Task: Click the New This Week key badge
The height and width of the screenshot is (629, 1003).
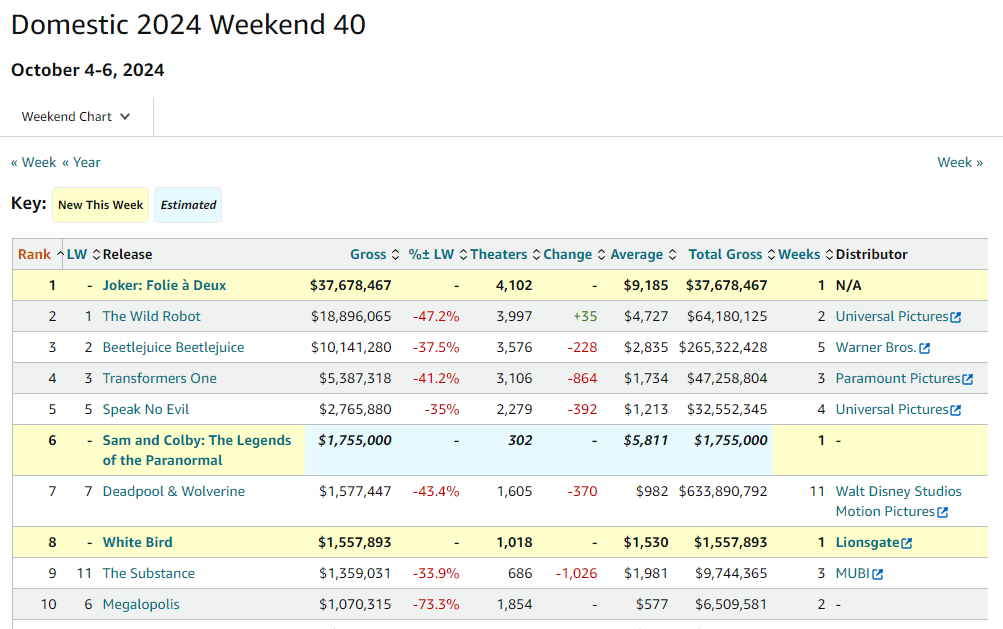Action: [100, 205]
